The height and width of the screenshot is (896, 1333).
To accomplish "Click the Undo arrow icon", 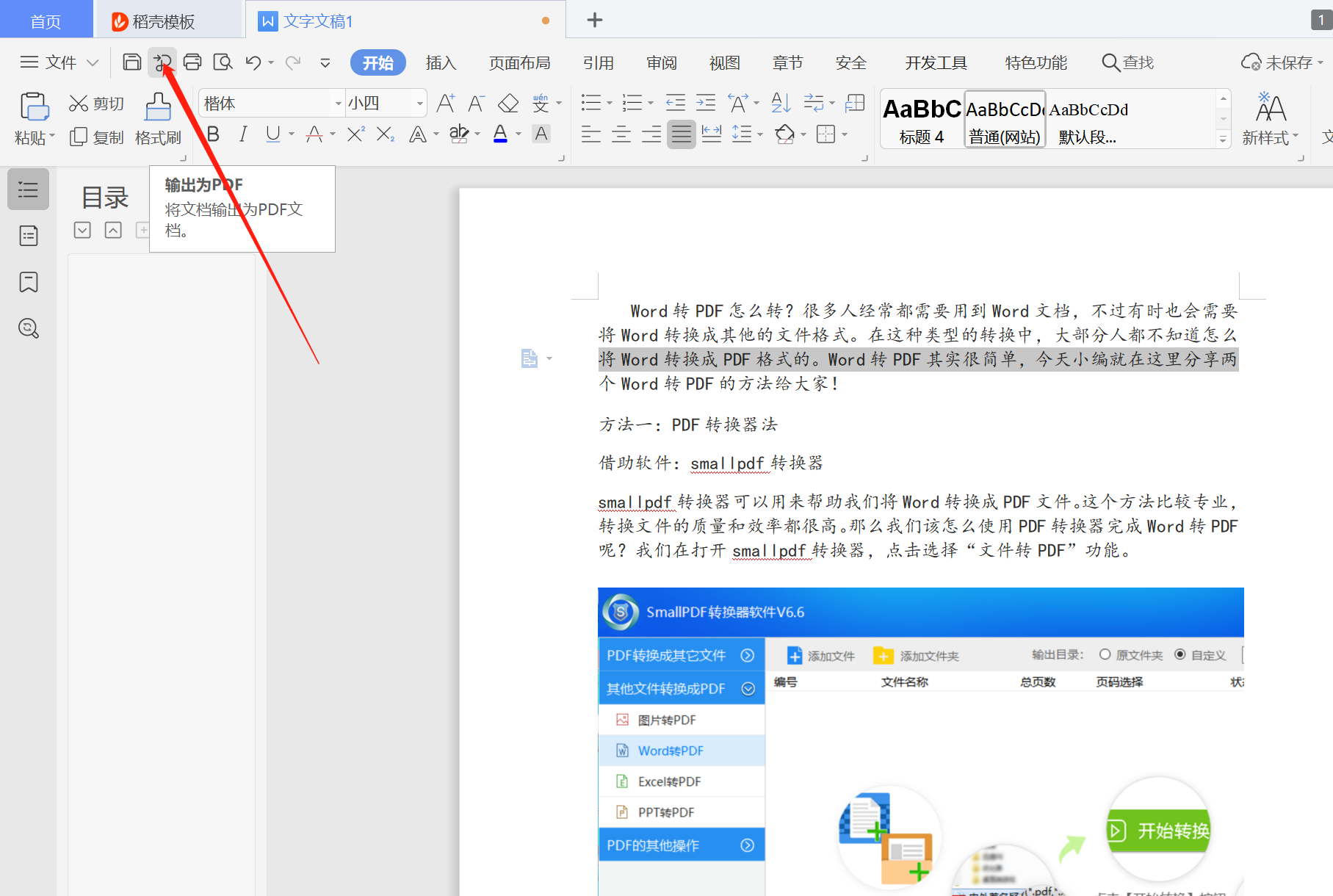I will click(x=253, y=62).
